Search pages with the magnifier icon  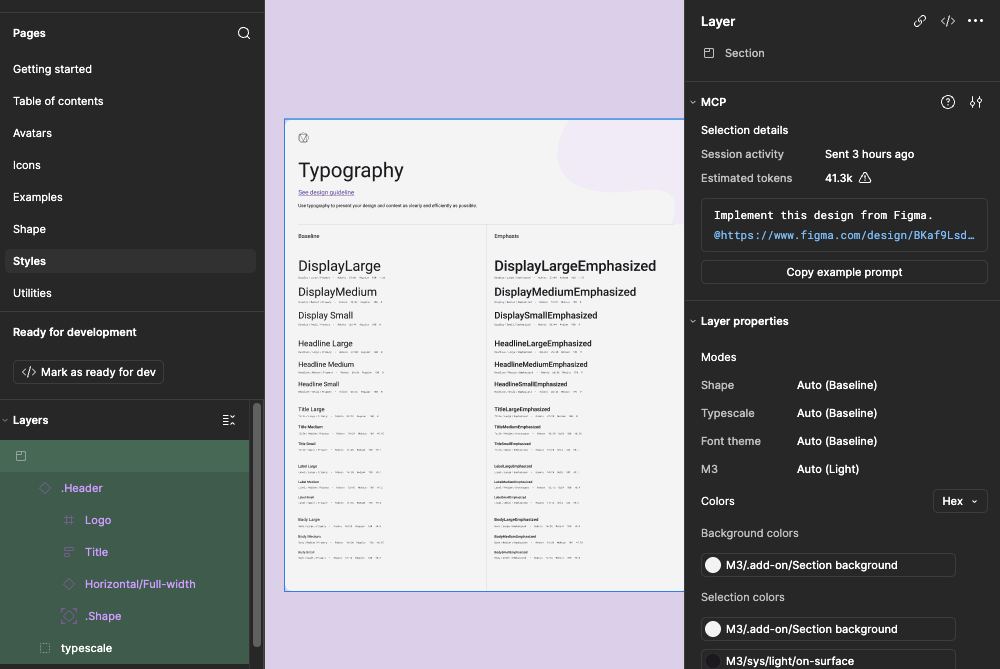(x=244, y=33)
